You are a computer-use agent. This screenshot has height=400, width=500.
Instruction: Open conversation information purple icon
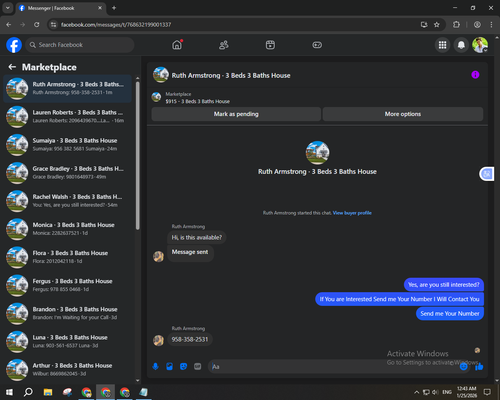[475, 75]
